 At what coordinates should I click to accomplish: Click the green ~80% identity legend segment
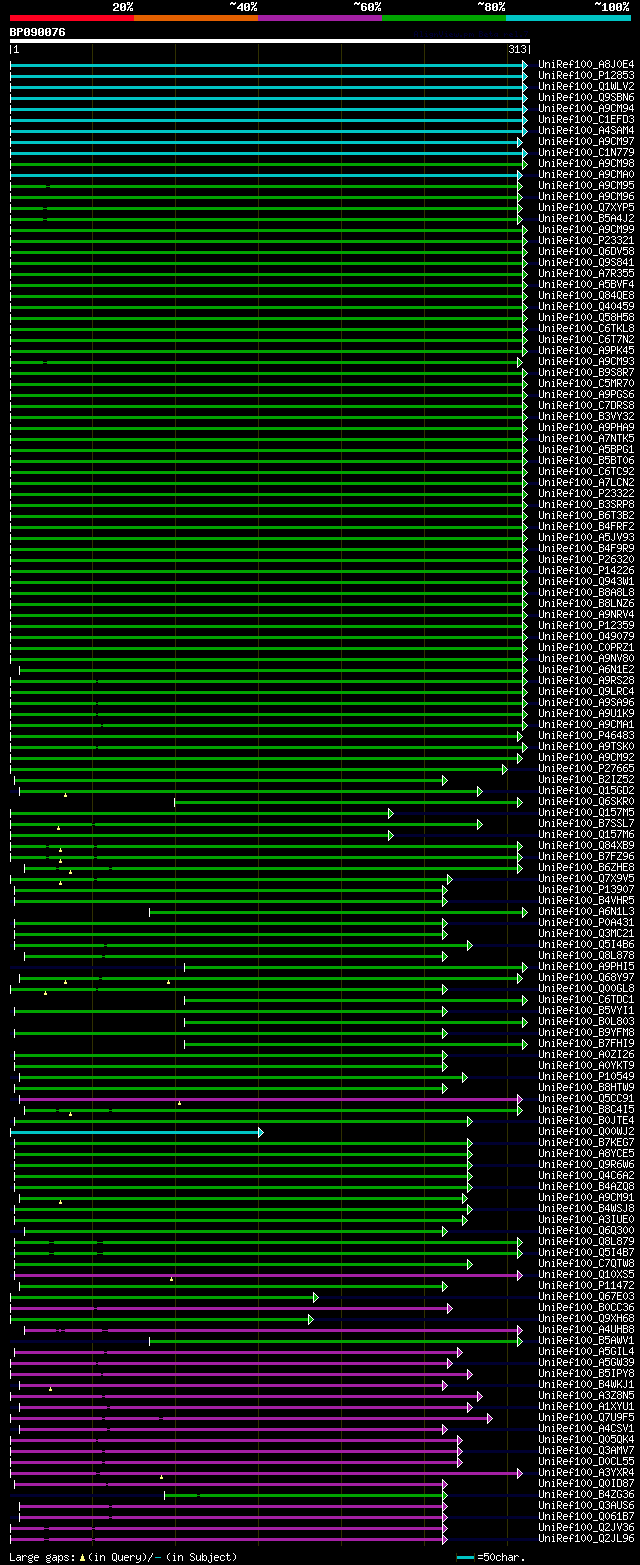tap(444, 18)
